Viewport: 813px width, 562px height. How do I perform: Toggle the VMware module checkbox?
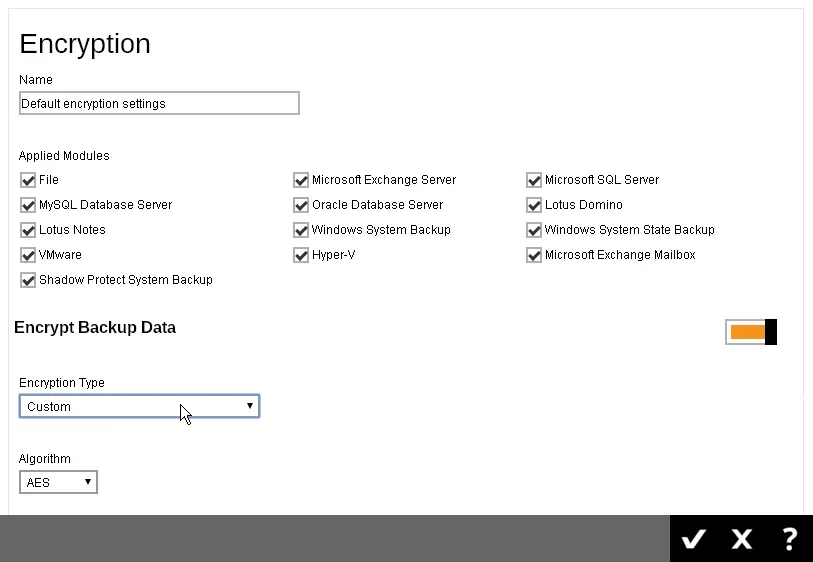(x=28, y=255)
